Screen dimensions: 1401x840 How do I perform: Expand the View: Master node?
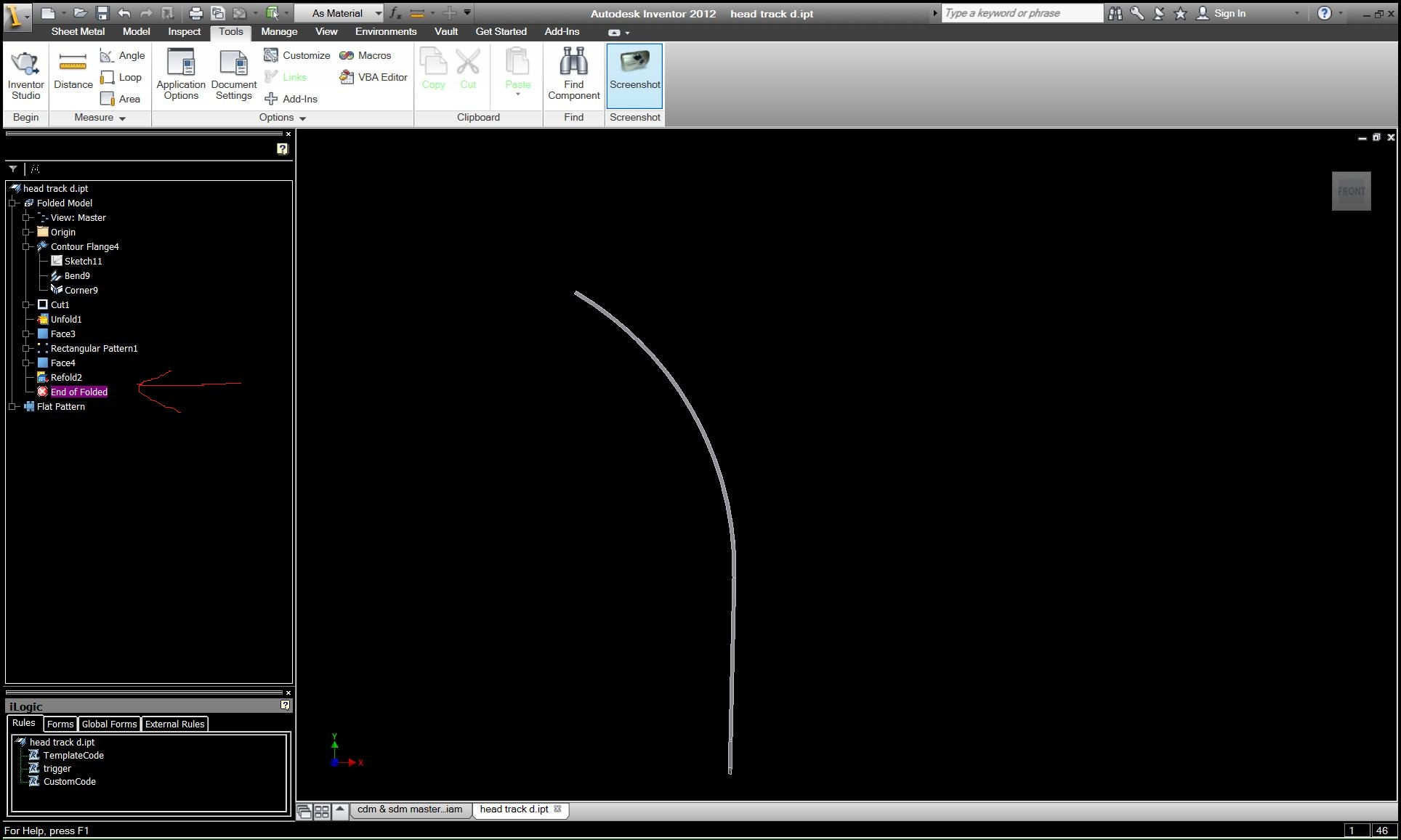[x=26, y=217]
